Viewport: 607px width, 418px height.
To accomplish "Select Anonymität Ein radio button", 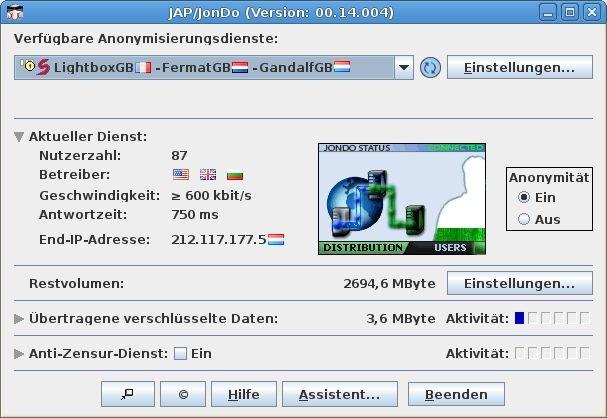I will (524, 197).
